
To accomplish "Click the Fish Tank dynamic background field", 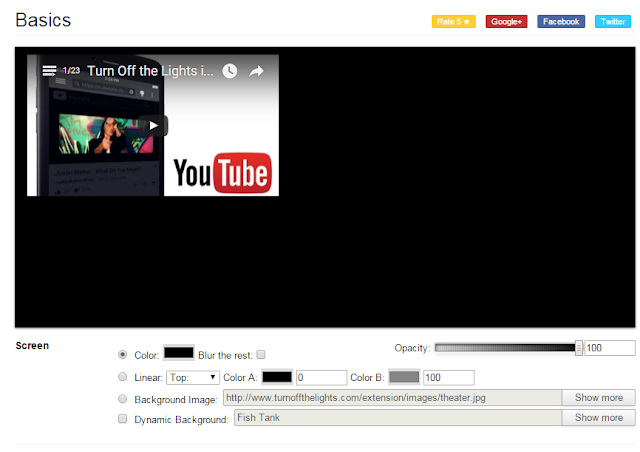I will [x=398, y=418].
